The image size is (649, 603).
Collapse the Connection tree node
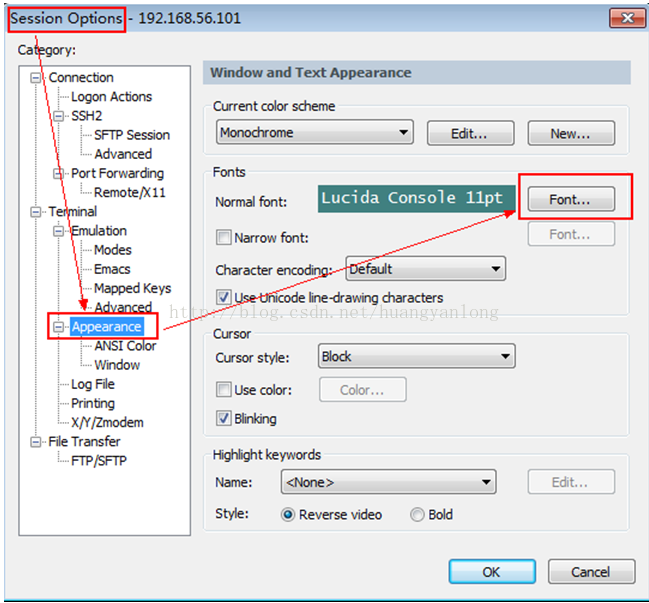click(x=36, y=78)
